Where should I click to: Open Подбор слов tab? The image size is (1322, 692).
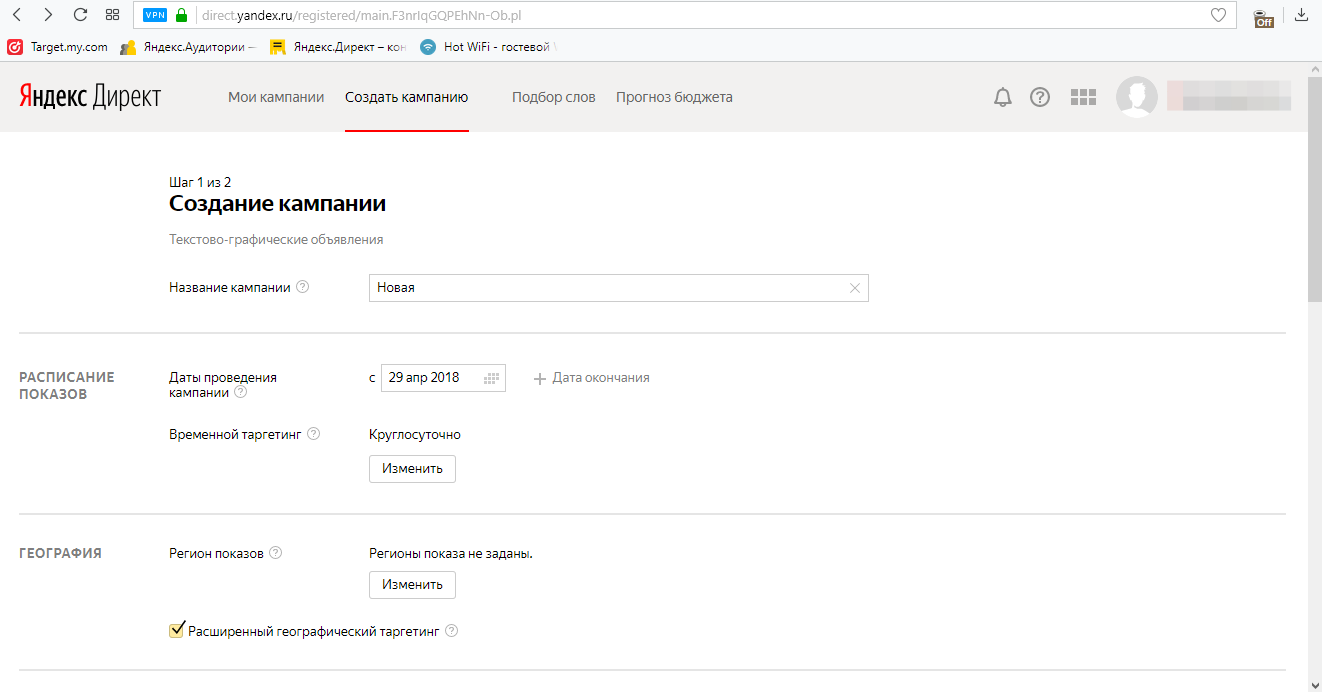click(x=554, y=97)
